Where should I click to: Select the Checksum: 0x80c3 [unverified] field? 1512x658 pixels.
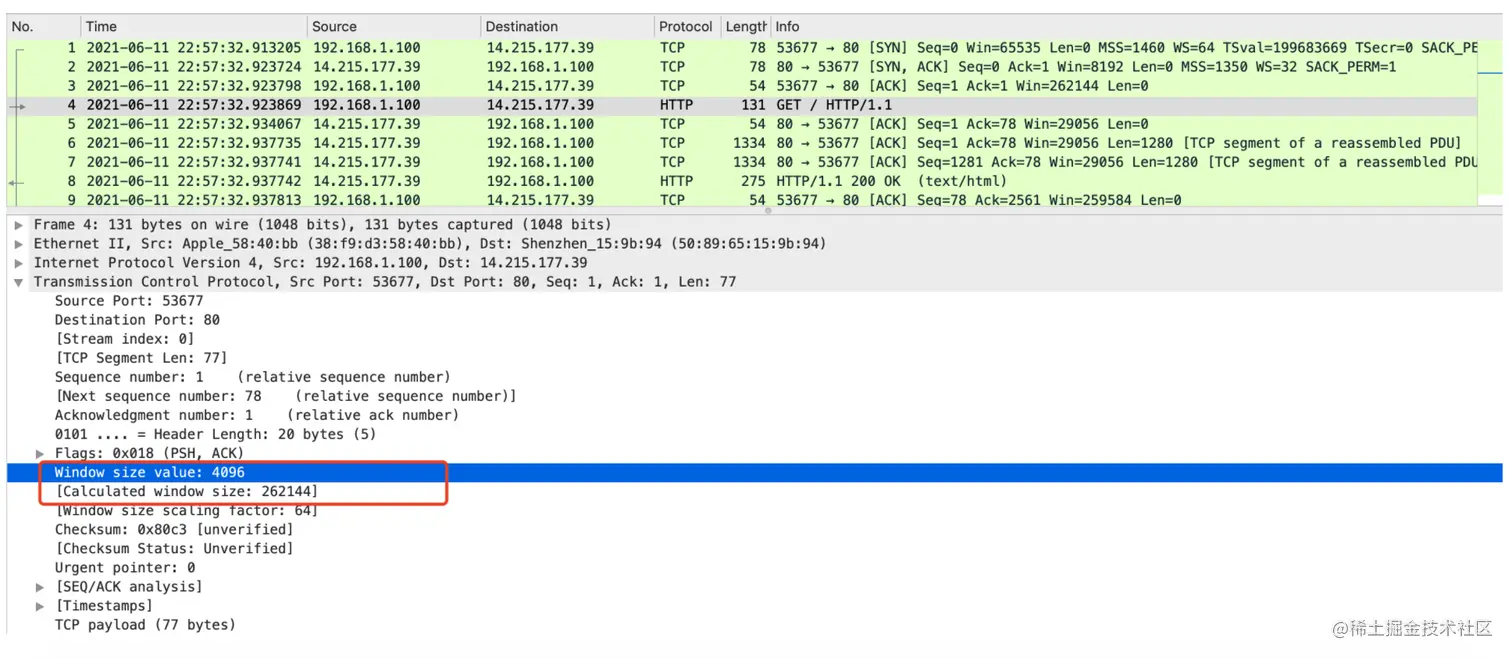(x=174, y=529)
